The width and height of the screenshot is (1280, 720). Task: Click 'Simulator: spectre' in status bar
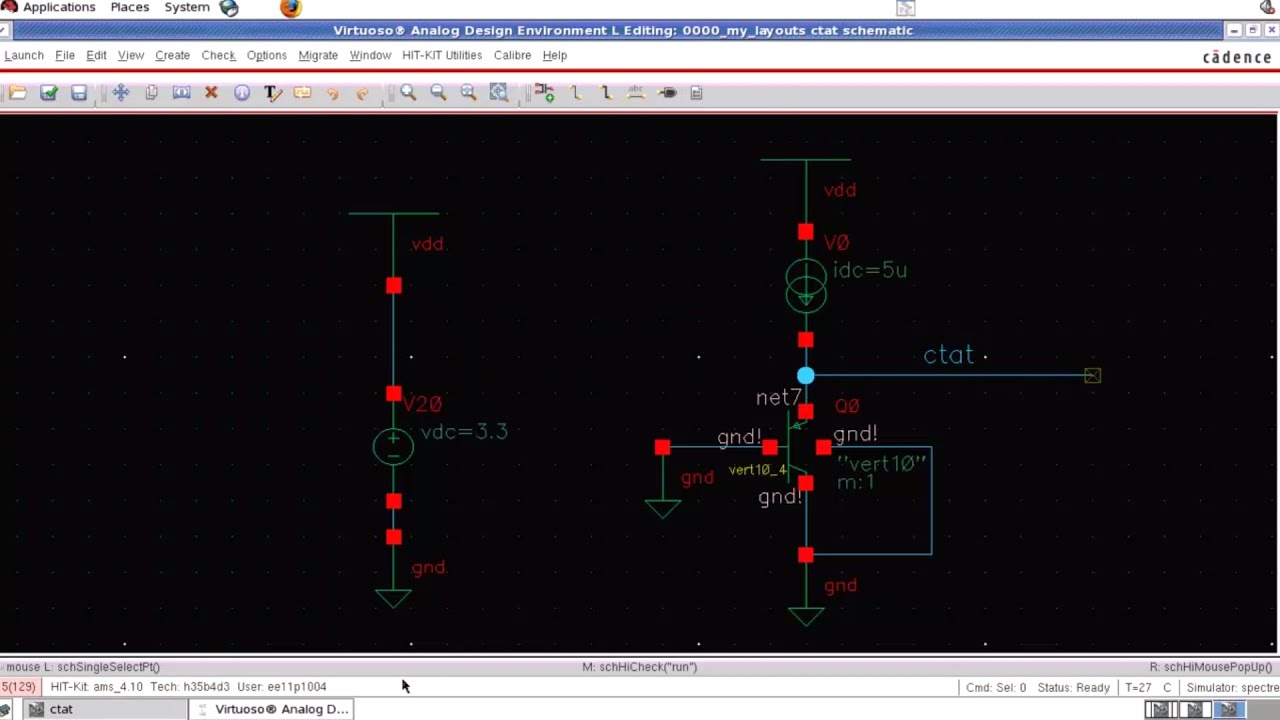1233,687
